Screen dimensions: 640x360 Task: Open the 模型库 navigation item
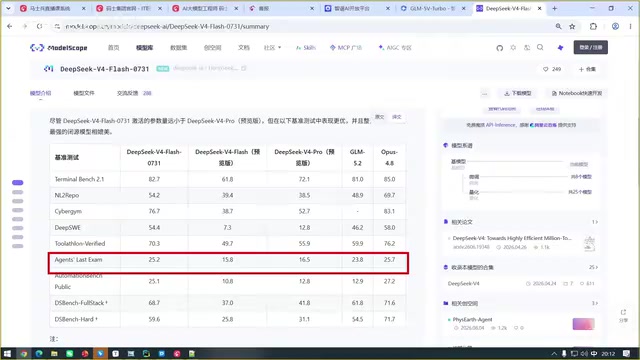tap(144, 48)
